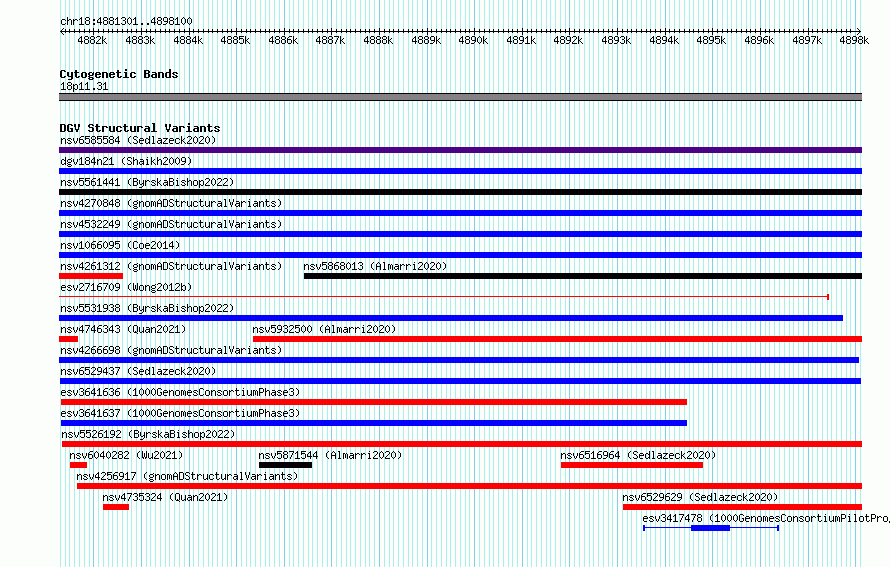Image resolution: width=890 pixels, height=567 pixels.
Task: Select the short red nsv4261312 bar
Action: (x=91, y=276)
